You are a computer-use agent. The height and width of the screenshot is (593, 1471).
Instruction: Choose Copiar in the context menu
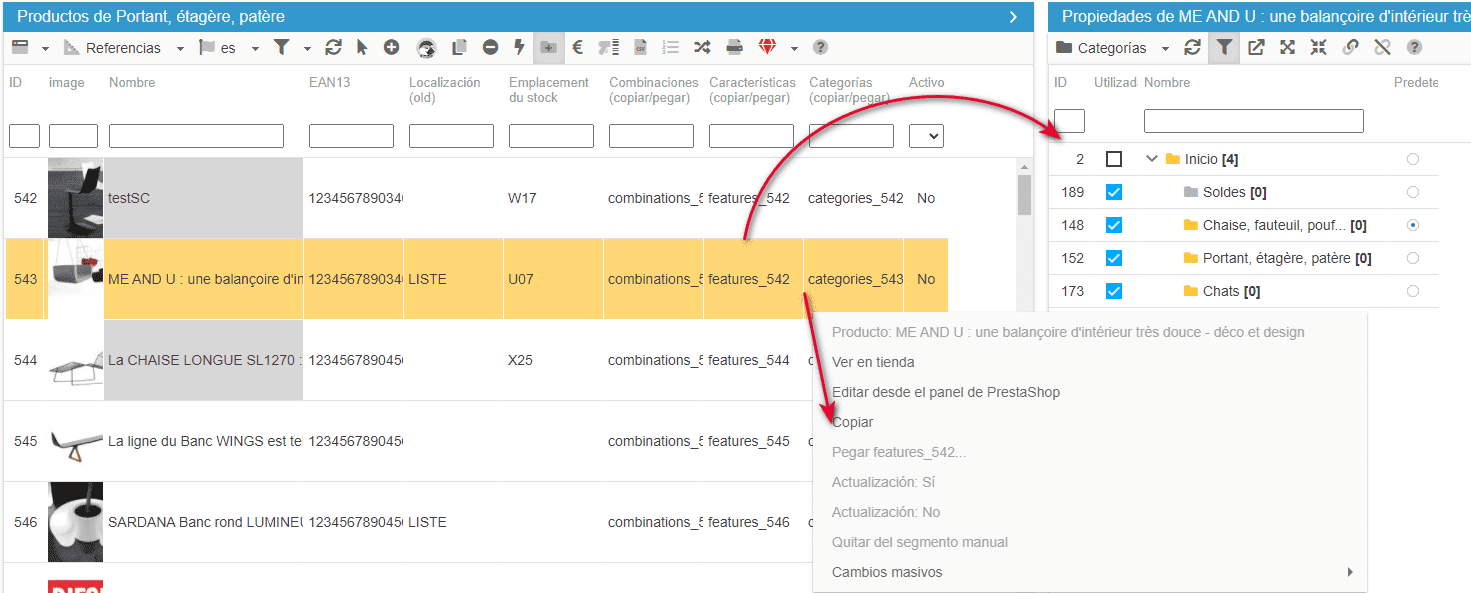[853, 422]
